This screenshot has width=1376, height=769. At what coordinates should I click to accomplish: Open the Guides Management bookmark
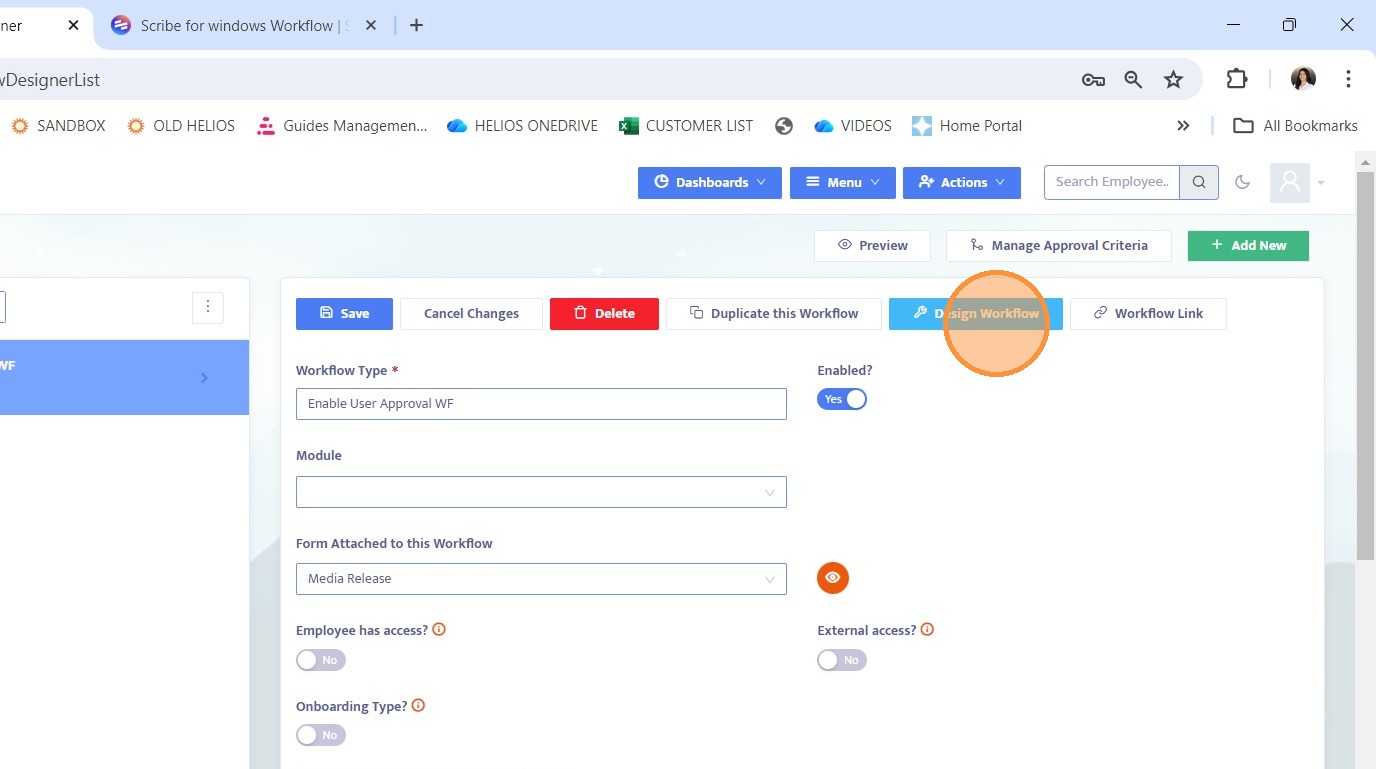click(342, 126)
